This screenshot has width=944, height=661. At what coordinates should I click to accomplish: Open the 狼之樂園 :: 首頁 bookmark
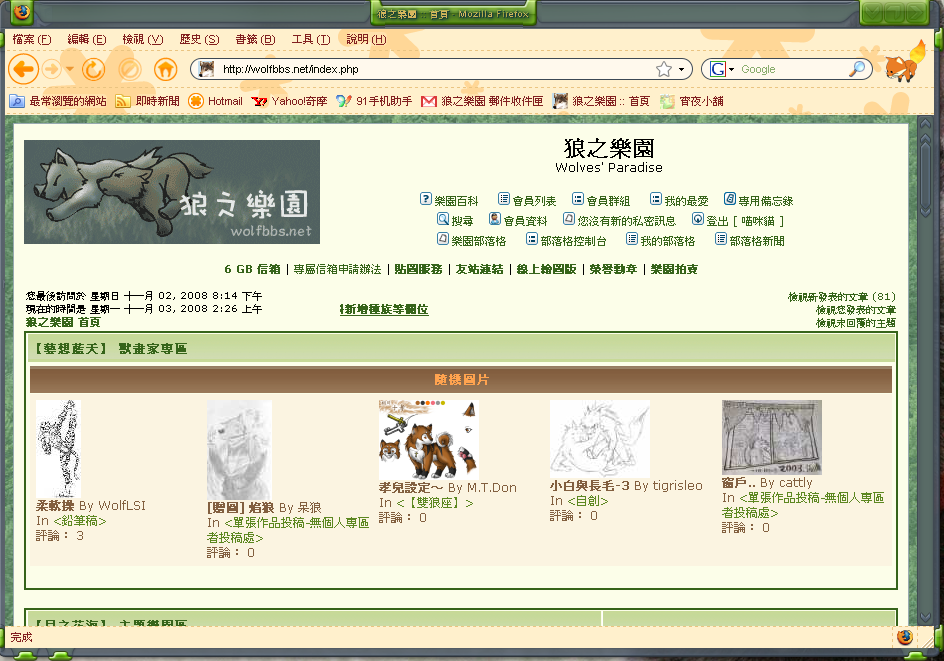(x=601, y=101)
